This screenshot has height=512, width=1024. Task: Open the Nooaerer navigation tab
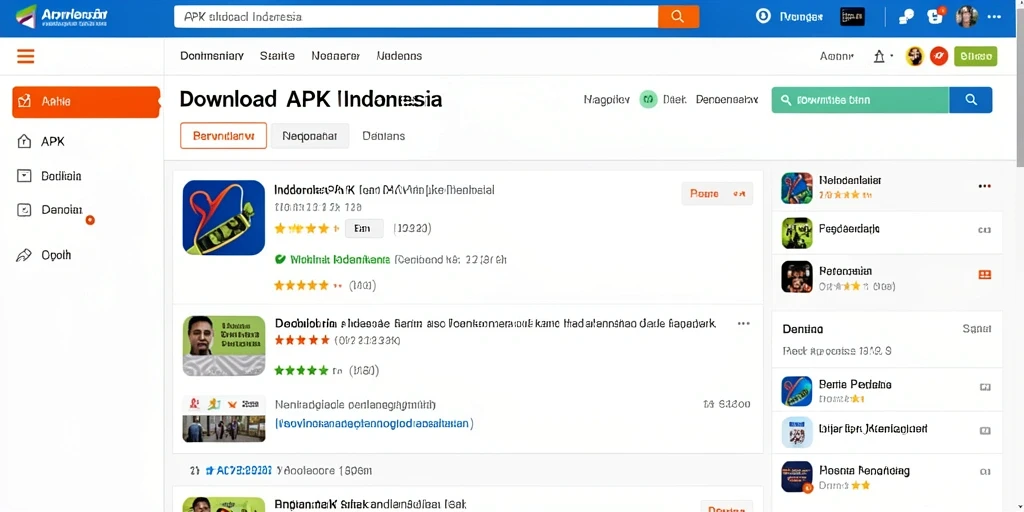(336, 56)
